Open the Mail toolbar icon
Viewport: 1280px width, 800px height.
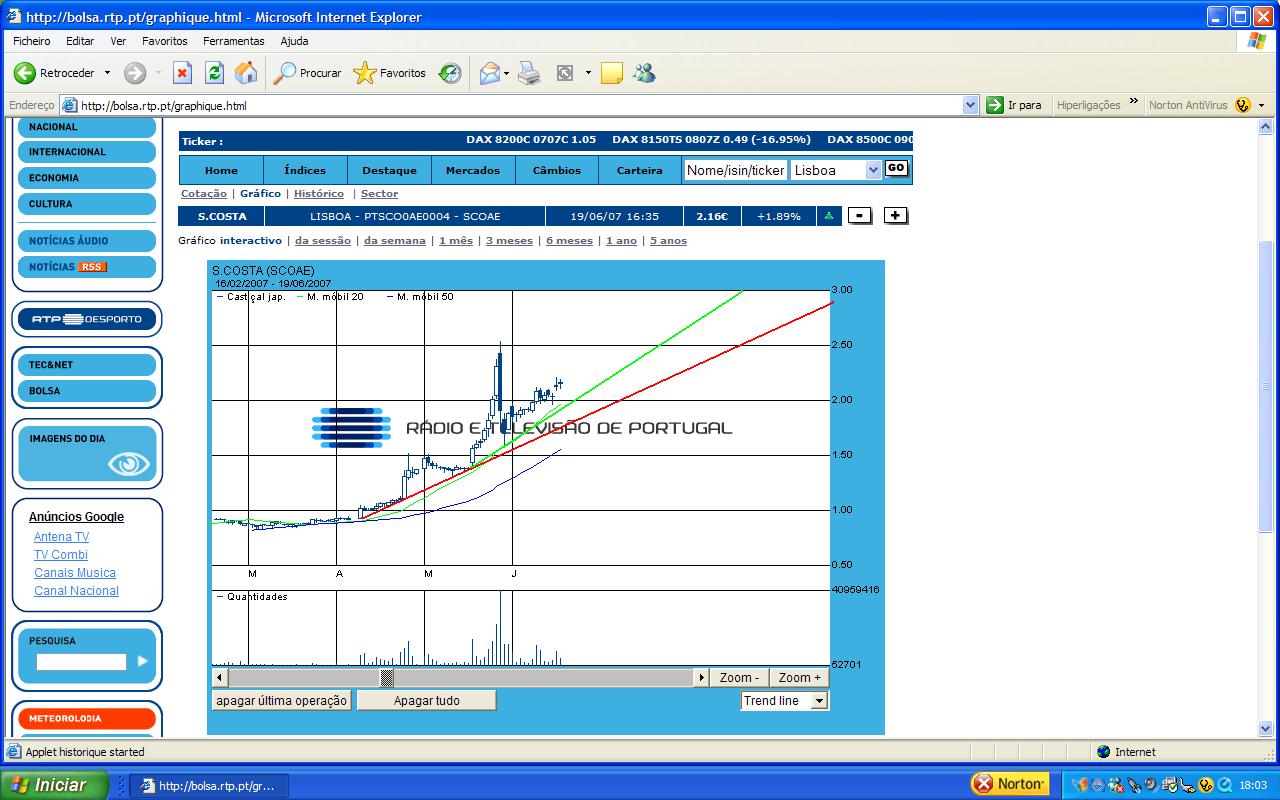(489, 73)
